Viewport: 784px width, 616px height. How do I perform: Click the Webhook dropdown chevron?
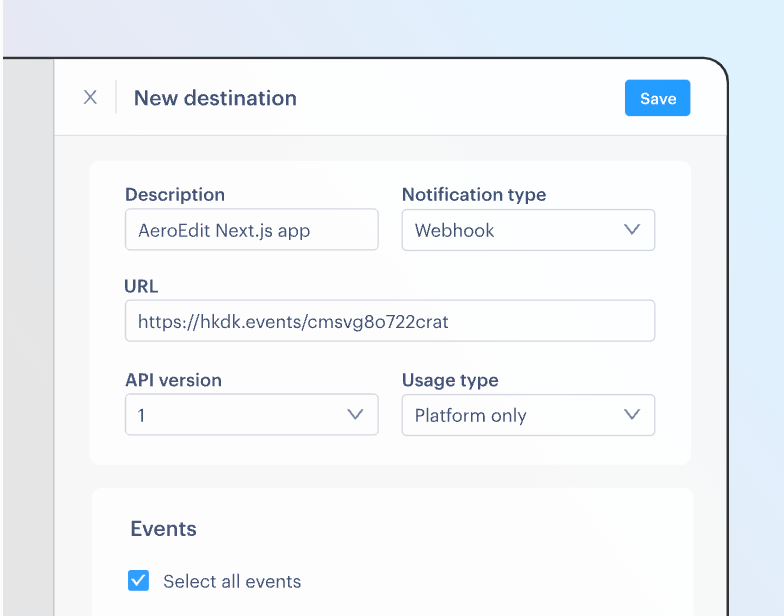[632, 230]
